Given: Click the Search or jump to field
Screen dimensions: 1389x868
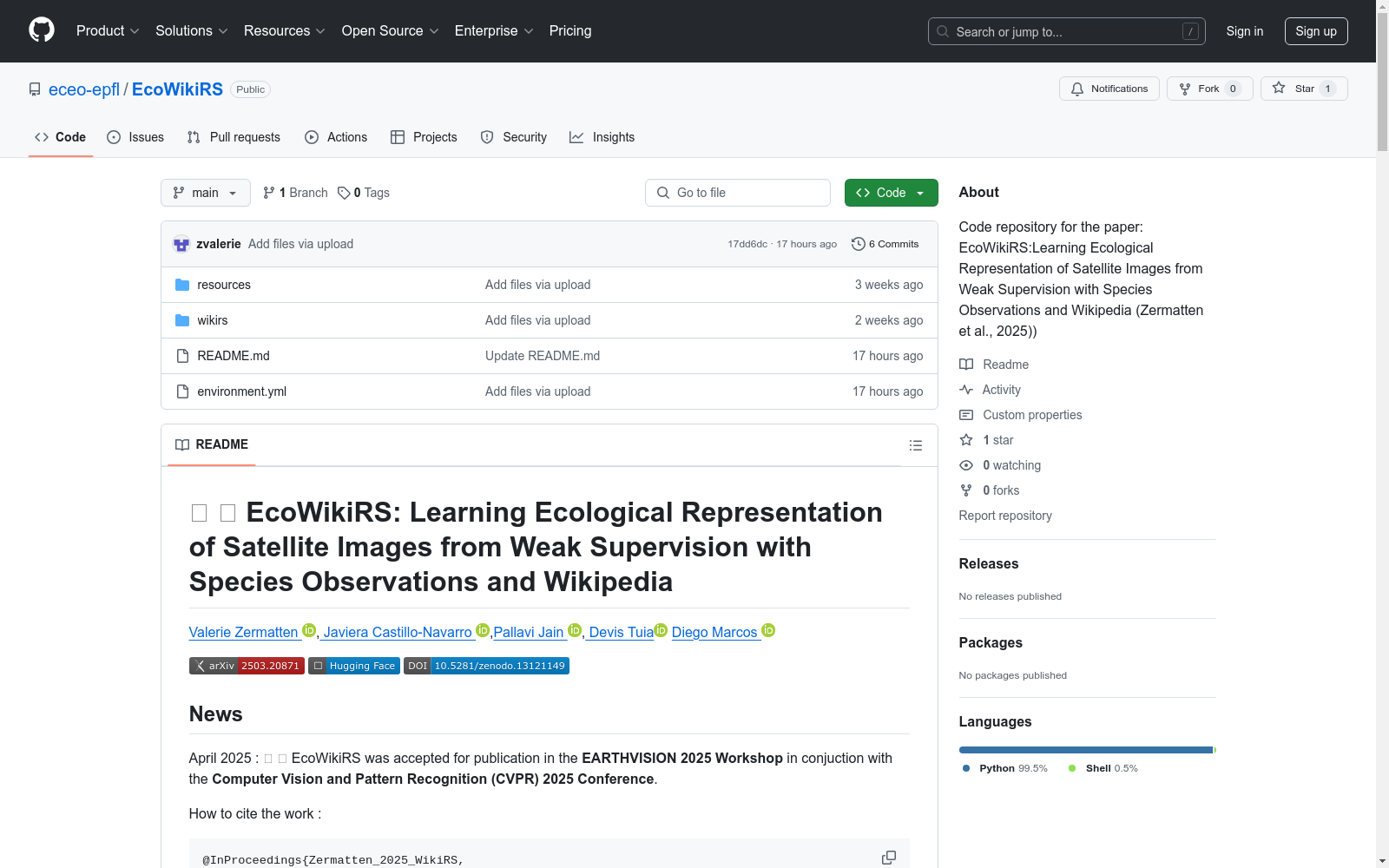Looking at the screenshot, I should tap(1067, 31).
